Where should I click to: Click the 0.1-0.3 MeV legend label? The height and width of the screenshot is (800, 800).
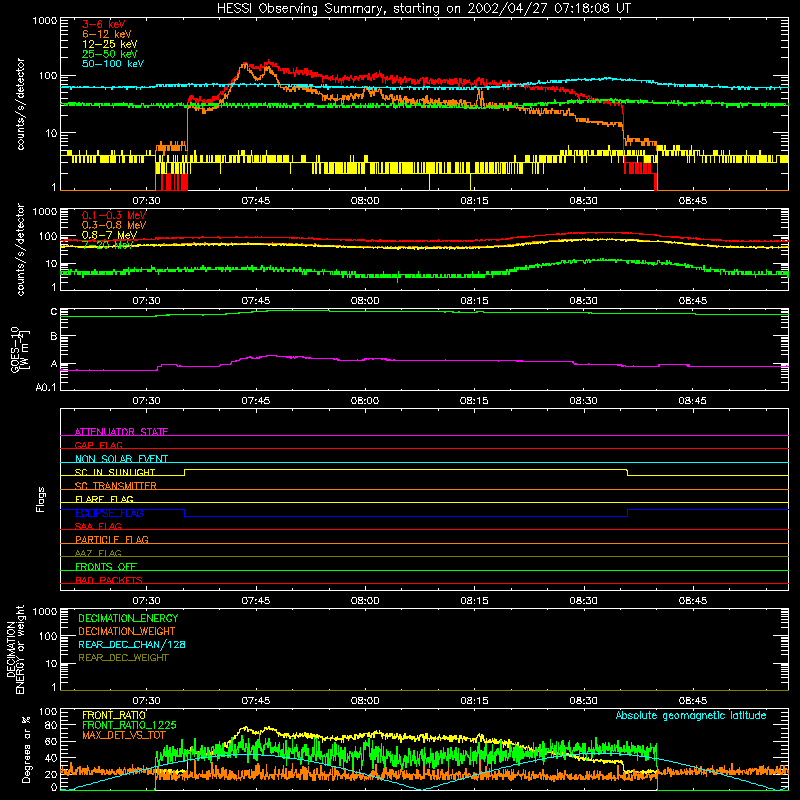(114, 215)
